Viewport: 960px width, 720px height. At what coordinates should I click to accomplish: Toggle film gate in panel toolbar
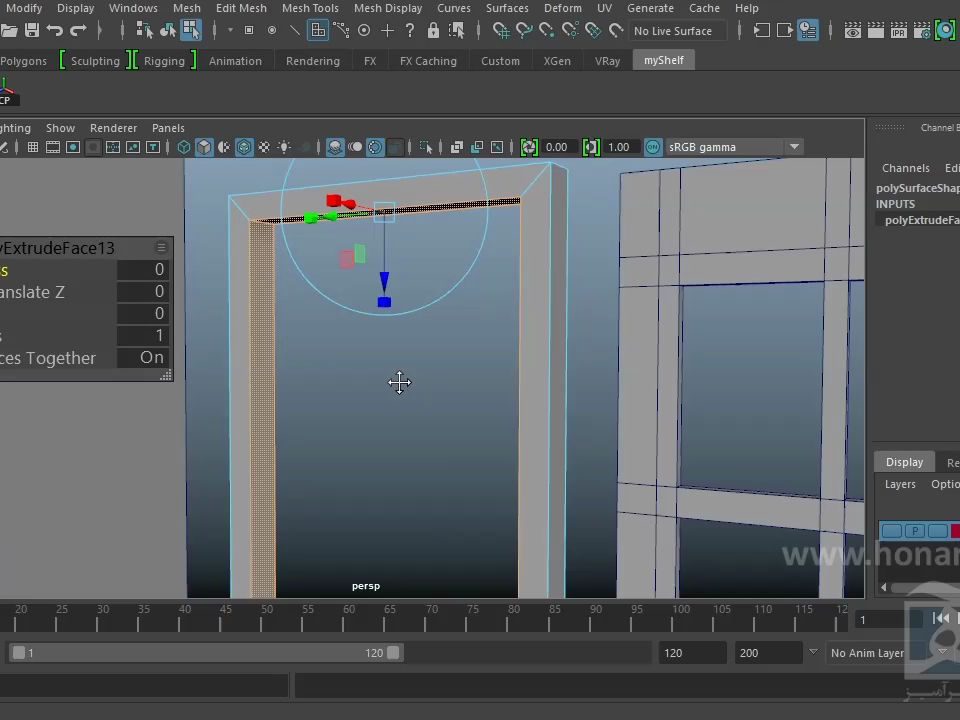click(53, 147)
